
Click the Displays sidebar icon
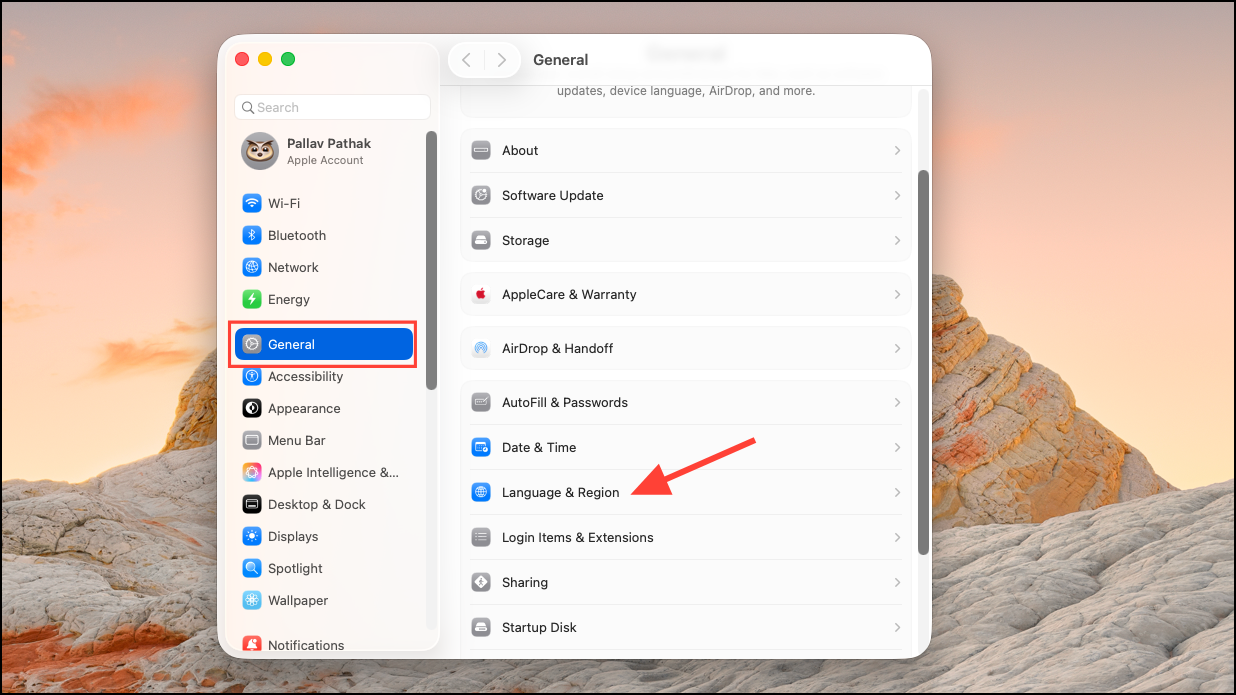coord(252,536)
